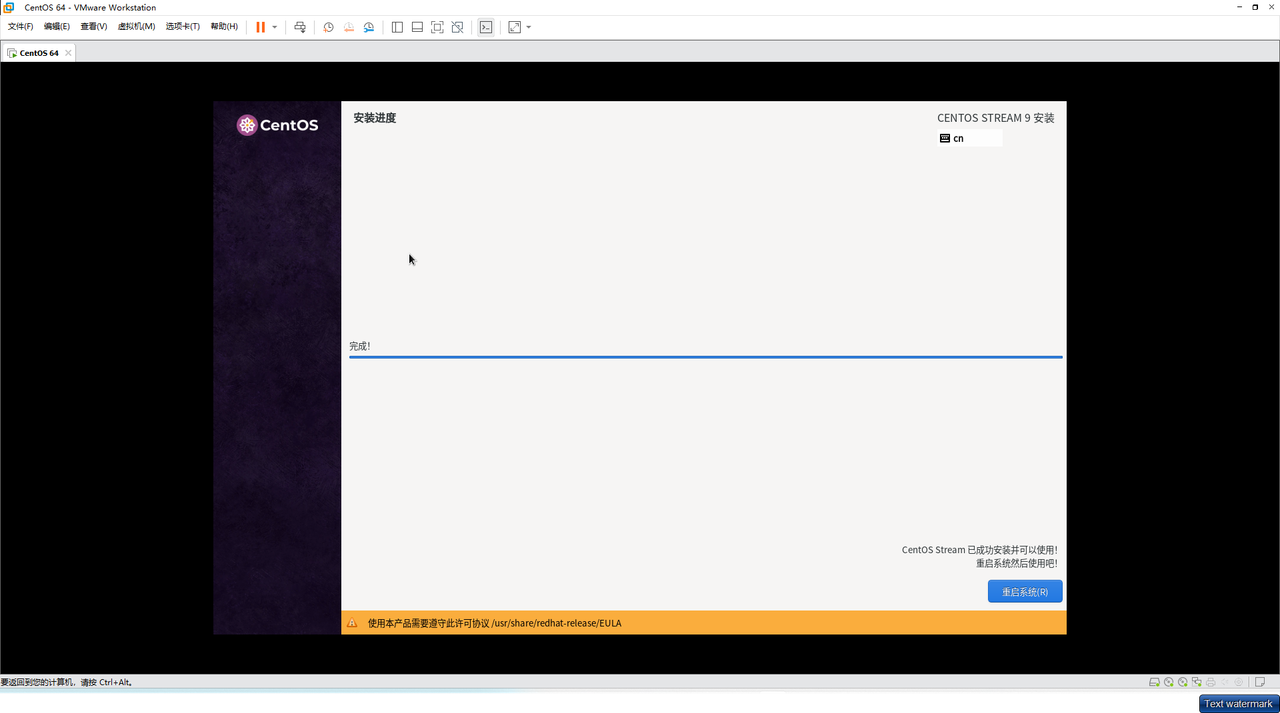Enter full screen mode
1280x713 pixels.
(x=437, y=27)
